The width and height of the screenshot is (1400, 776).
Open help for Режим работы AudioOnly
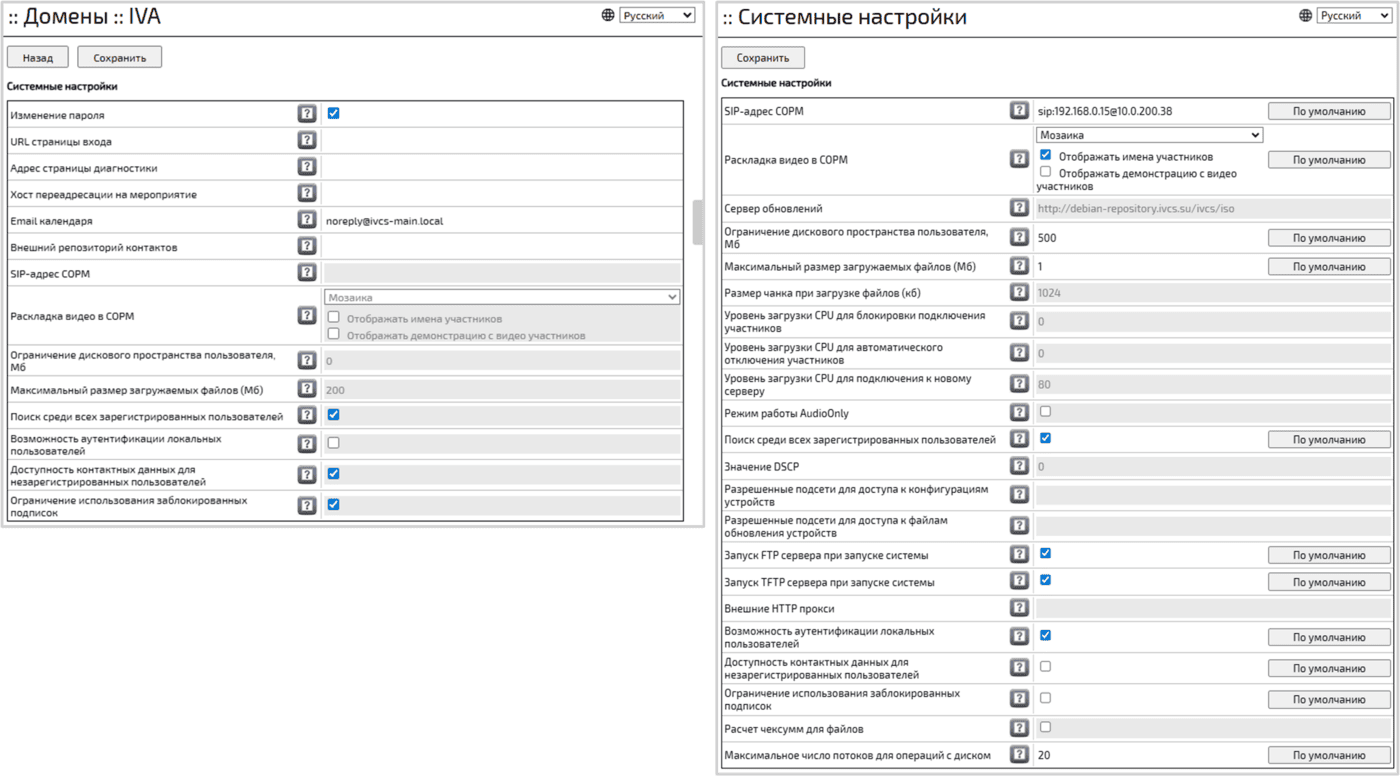[1019, 412]
